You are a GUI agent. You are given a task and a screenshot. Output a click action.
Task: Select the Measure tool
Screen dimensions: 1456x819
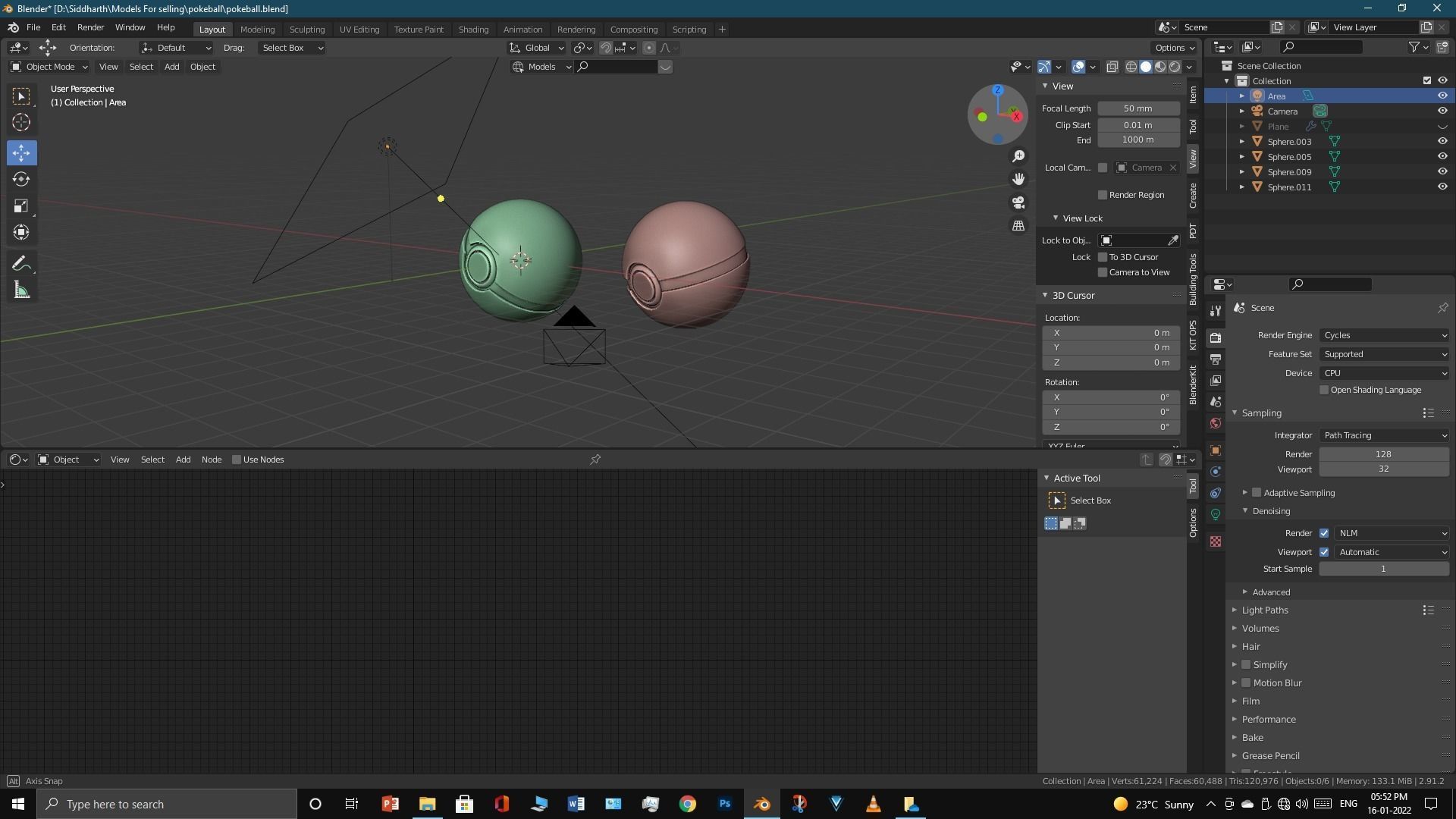pos(21,290)
